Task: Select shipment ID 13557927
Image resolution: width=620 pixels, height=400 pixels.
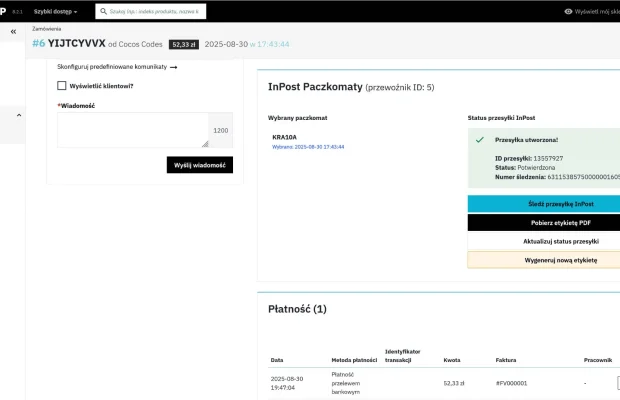Action: (548, 158)
